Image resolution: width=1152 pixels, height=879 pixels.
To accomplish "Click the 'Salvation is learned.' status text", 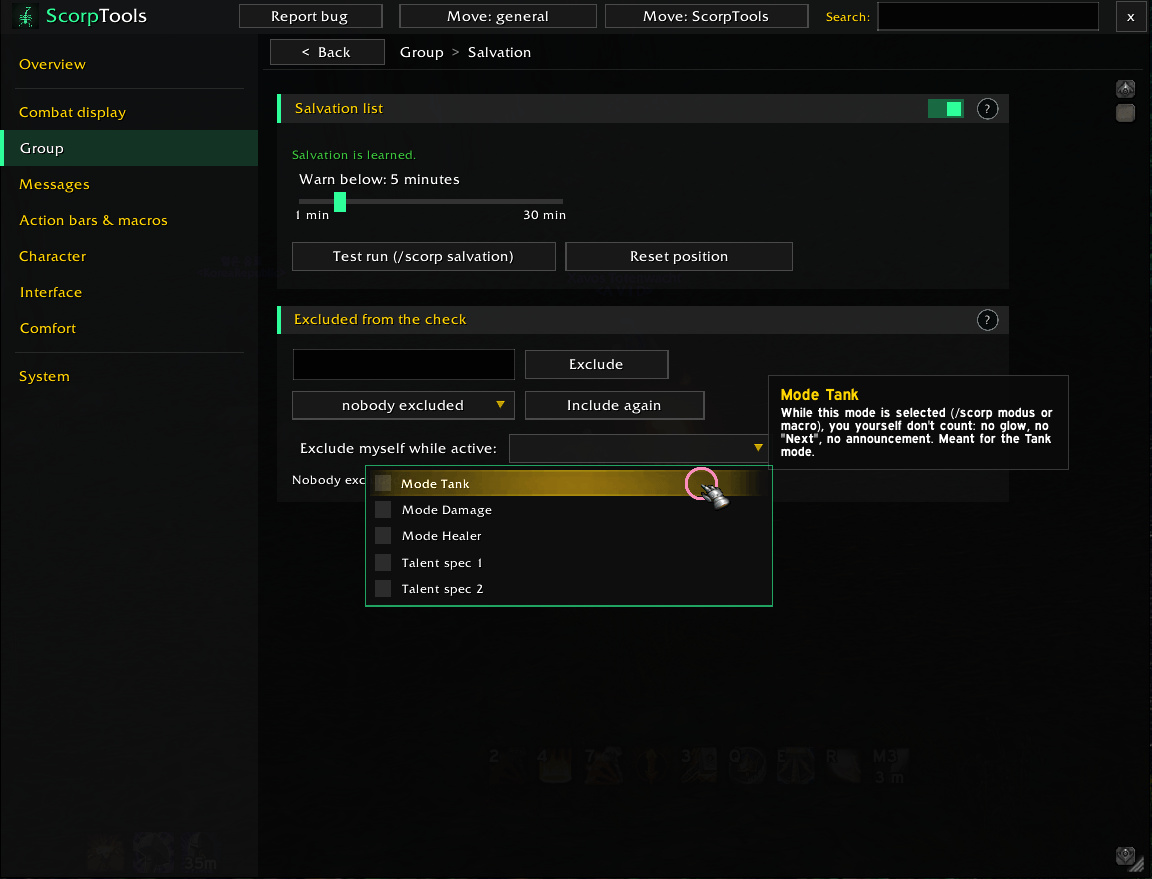I will click(353, 155).
